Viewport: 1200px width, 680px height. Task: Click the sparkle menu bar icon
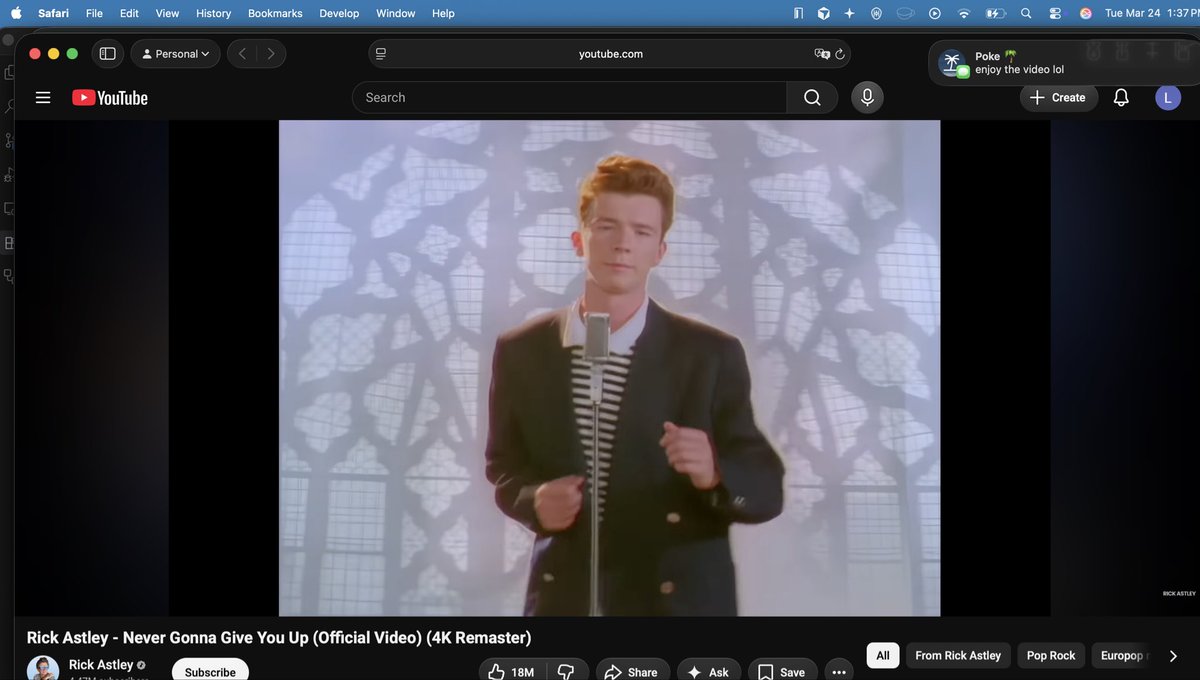tap(850, 13)
